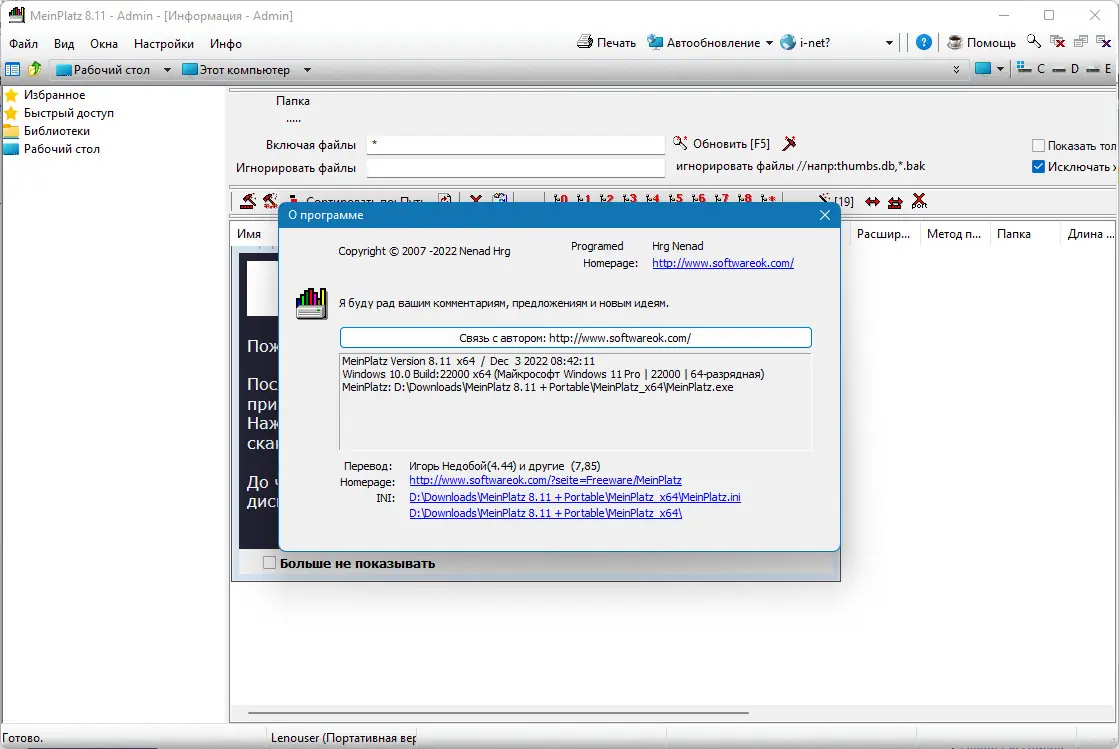Viewport: 1119px width, 749px height.
Task: Open the blue question mark help icon
Action: click(923, 42)
